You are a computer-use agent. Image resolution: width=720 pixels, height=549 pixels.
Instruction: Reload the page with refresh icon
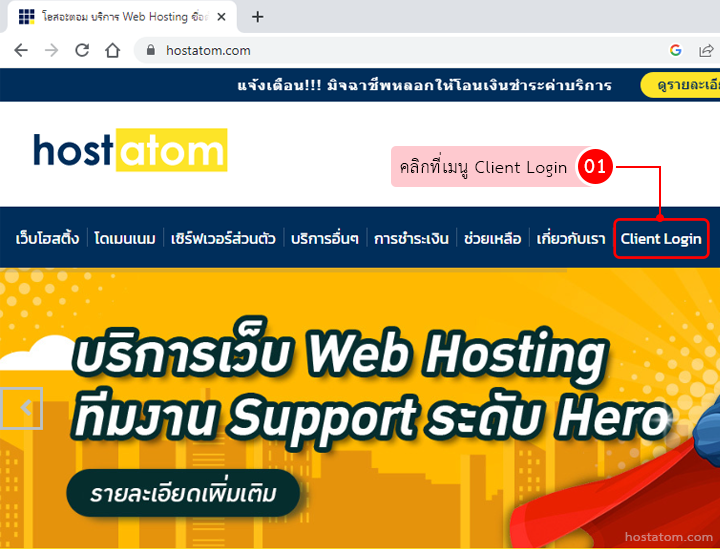[82, 50]
